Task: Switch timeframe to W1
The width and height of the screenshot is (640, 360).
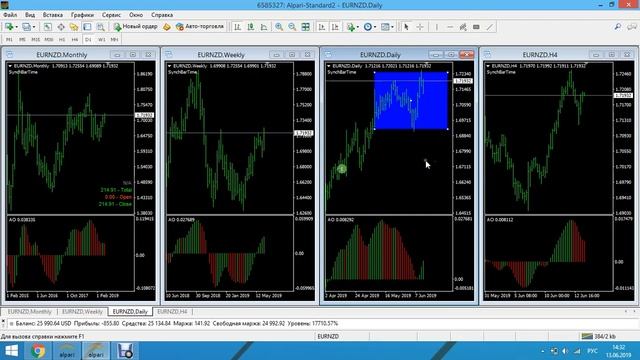Action: (101, 40)
